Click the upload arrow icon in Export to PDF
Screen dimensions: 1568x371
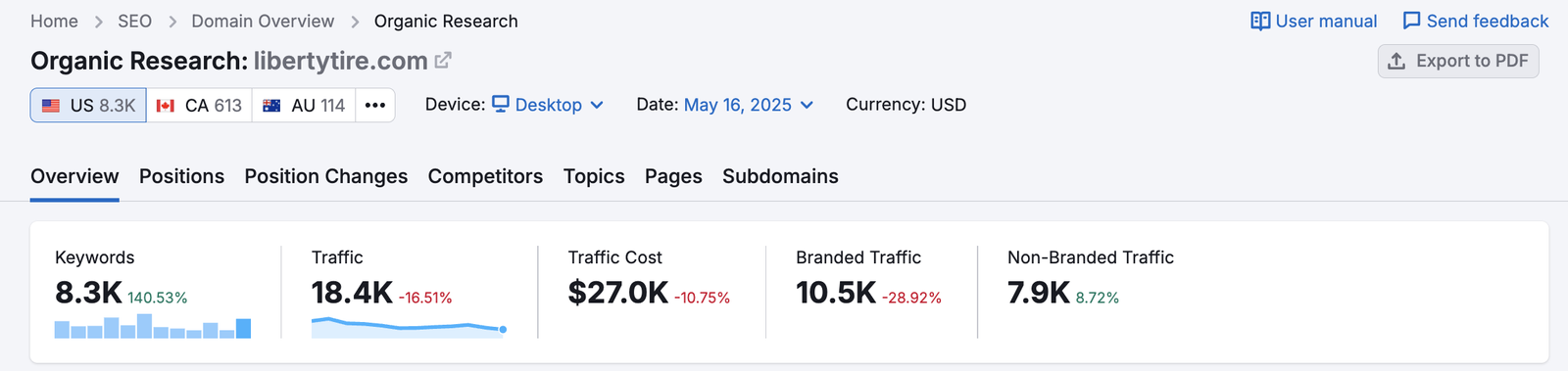coord(1396,61)
